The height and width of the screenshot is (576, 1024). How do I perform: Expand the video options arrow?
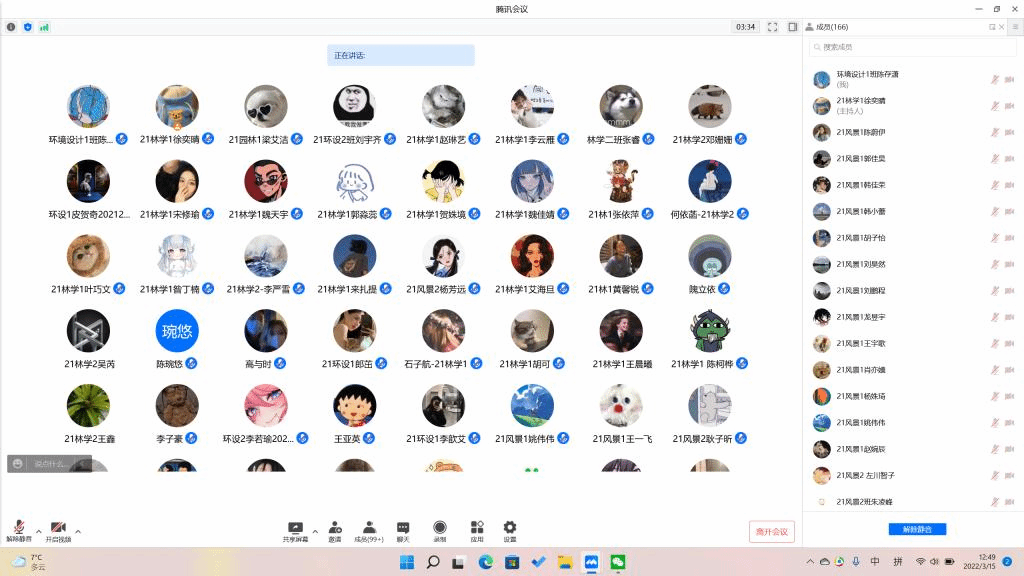[x=78, y=531]
